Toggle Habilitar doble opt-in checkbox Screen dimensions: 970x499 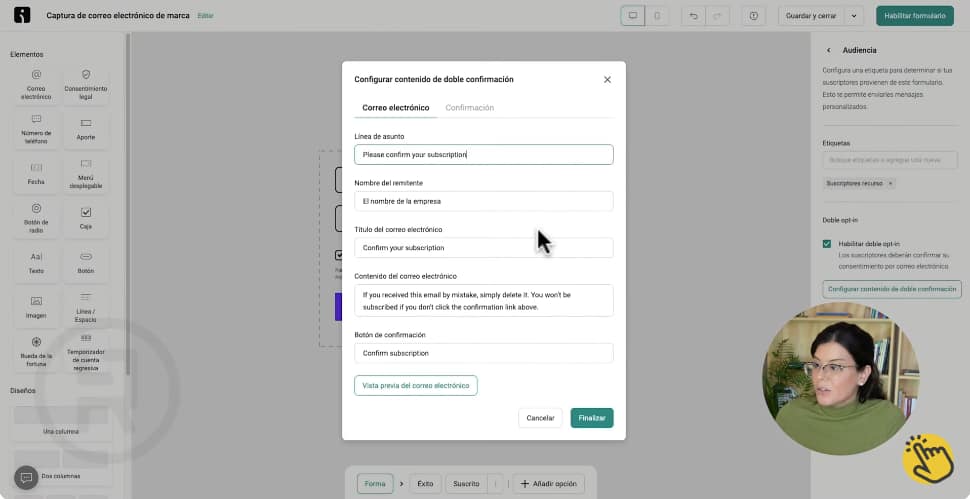click(826, 244)
